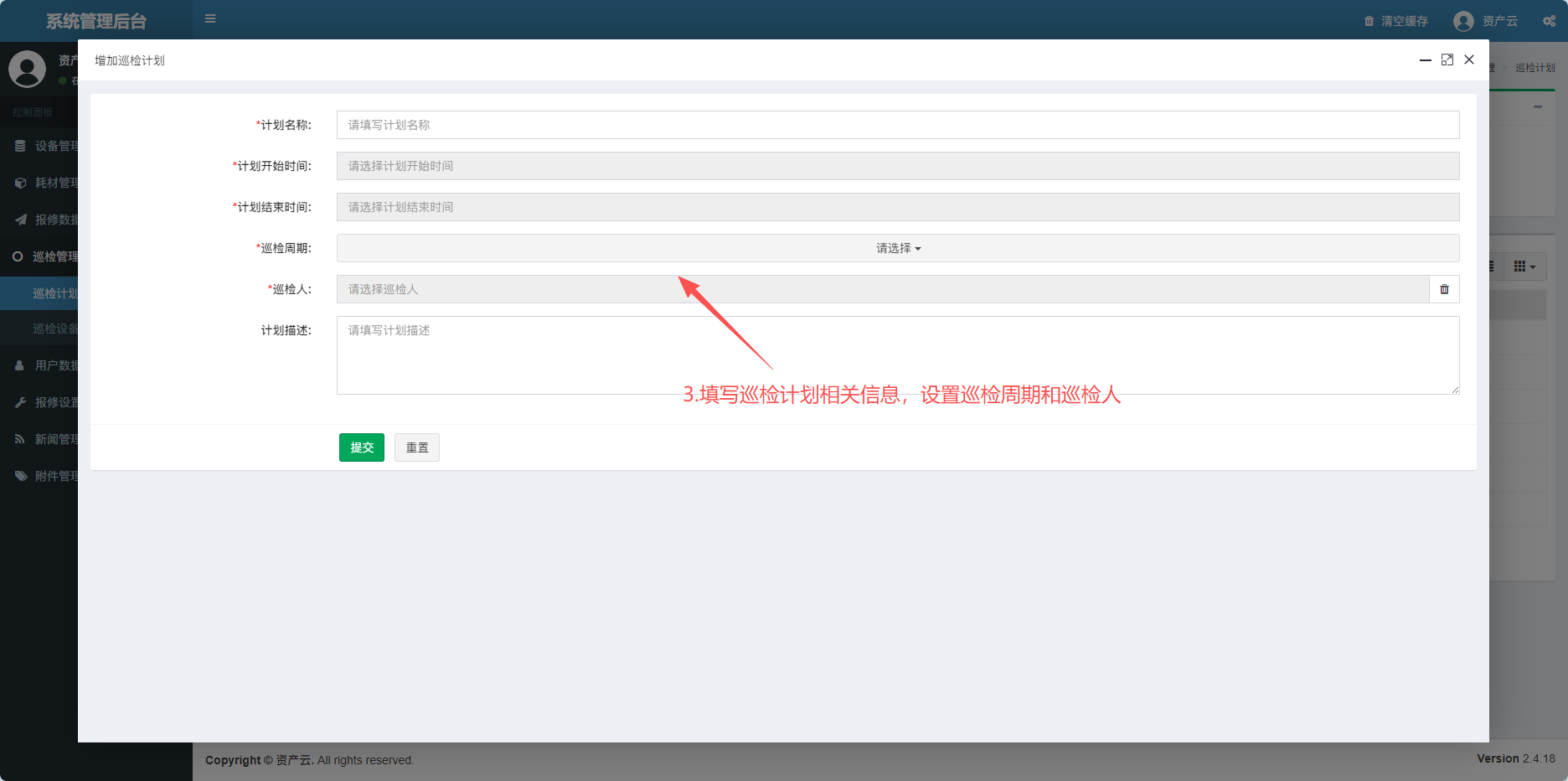The width and height of the screenshot is (1568, 781).
Task: Click the 新闻管理 sidebar icon
Action: pyautogui.click(x=20, y=439)
